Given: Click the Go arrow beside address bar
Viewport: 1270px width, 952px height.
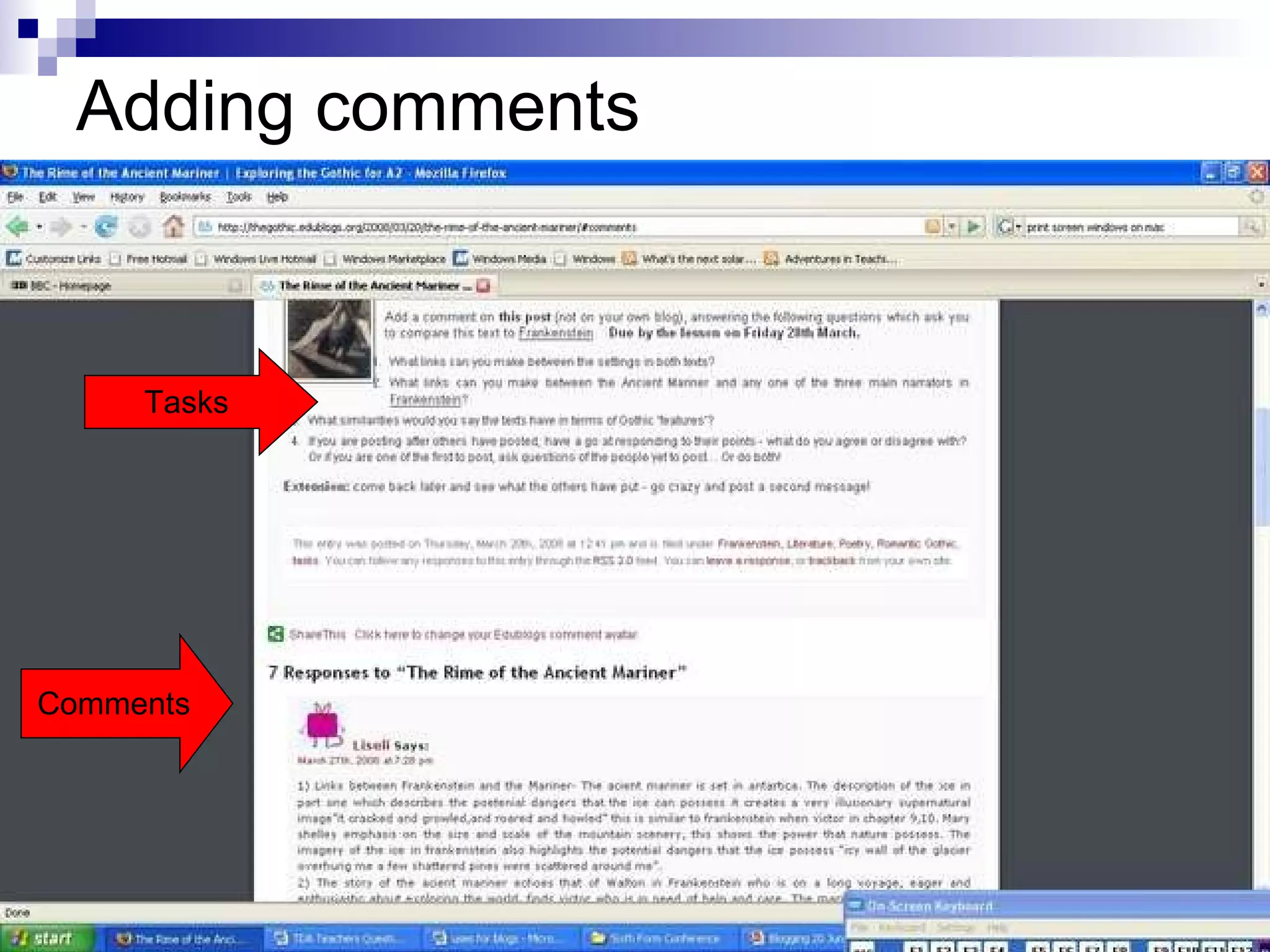Looking at the screenshot, I should tap(973, 227).
